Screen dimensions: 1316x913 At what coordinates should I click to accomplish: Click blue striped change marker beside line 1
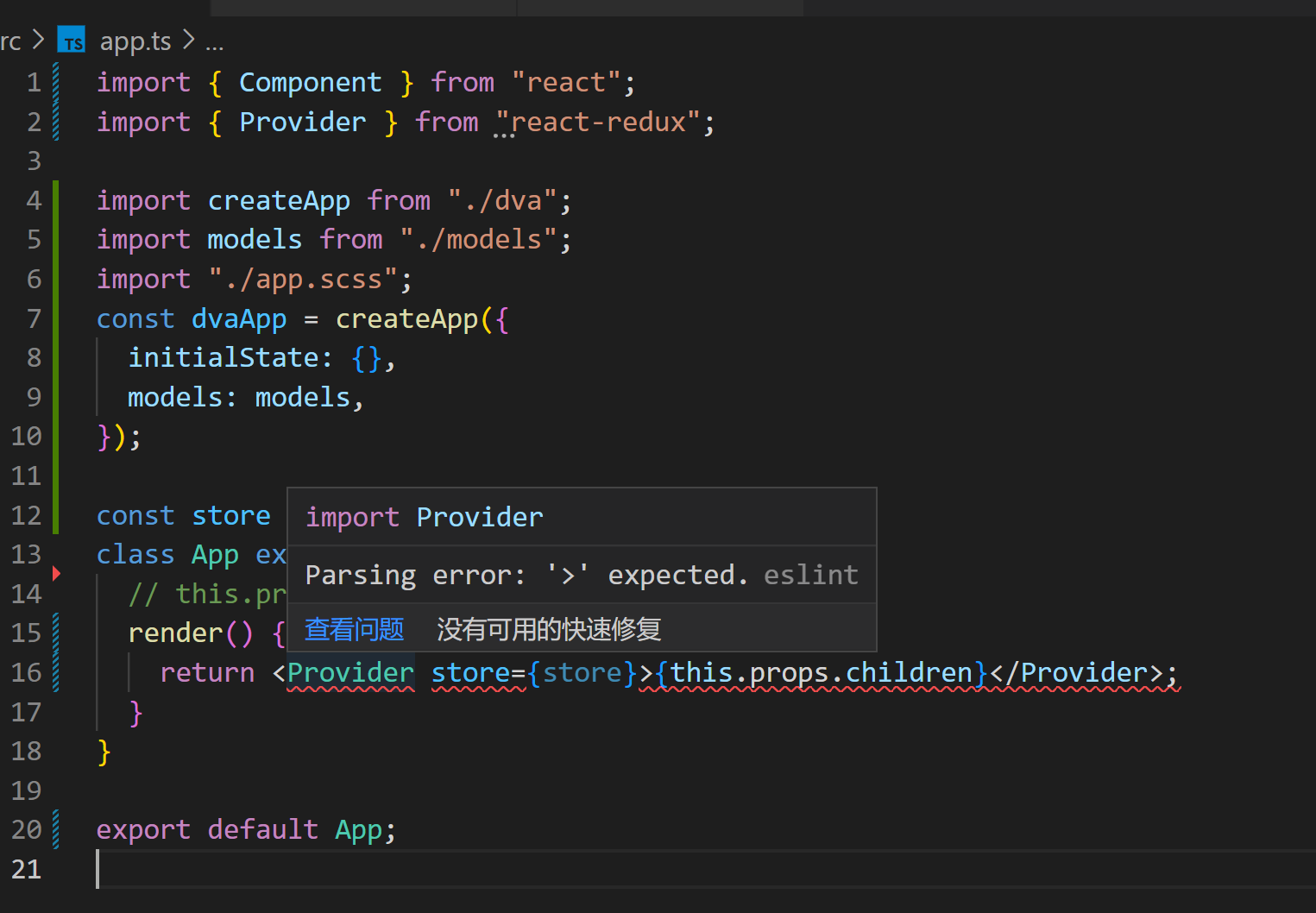(56, 82)
